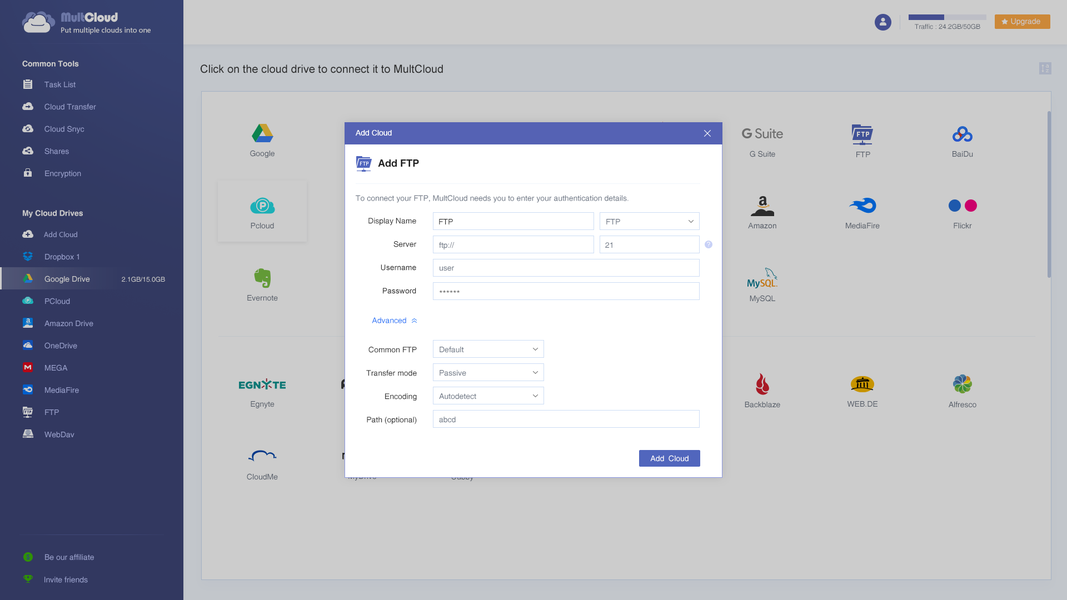The image size is (1067, 600).
Task: Click the Add Cloud button in dialog
Action: (669, 459)
